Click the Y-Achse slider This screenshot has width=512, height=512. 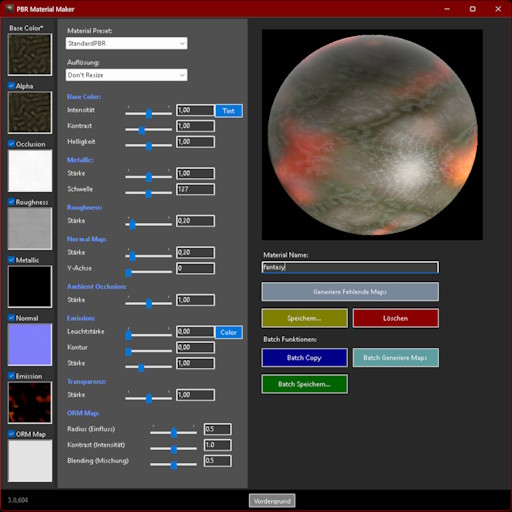149,271
